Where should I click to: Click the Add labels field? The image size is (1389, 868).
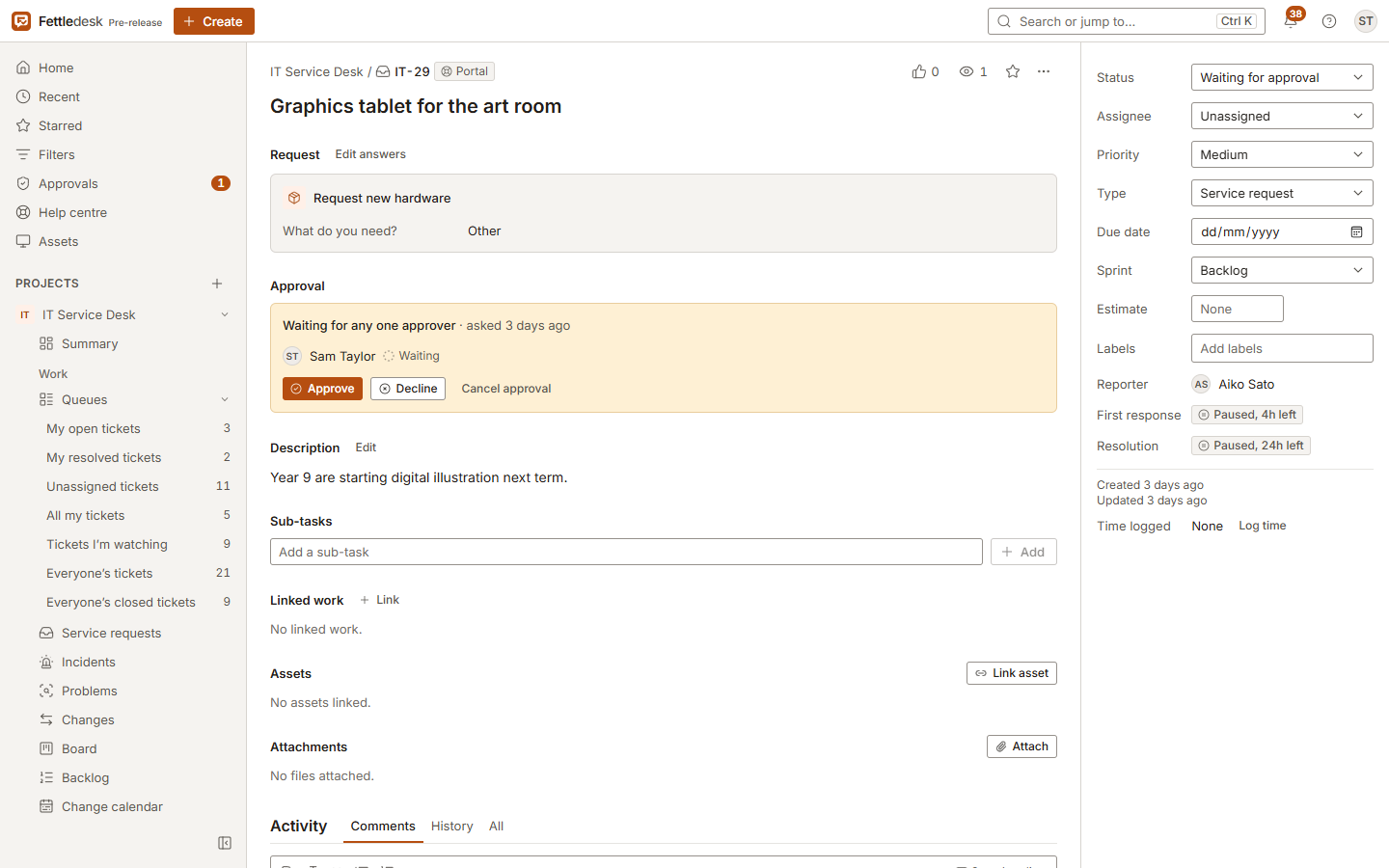pyautogui.click(x=1282, y=348)
